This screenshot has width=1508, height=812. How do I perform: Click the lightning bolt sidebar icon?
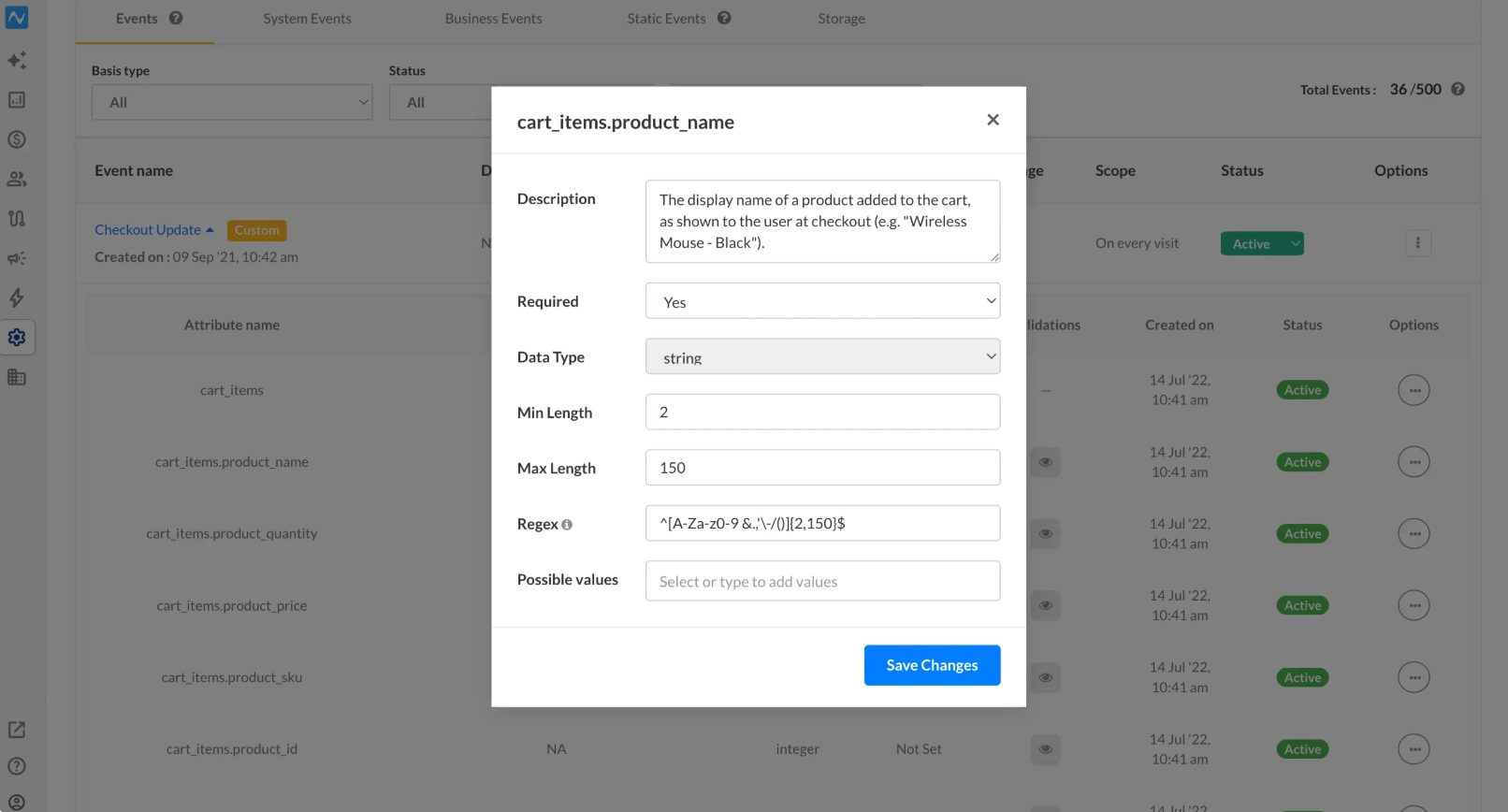pos(17,297)
